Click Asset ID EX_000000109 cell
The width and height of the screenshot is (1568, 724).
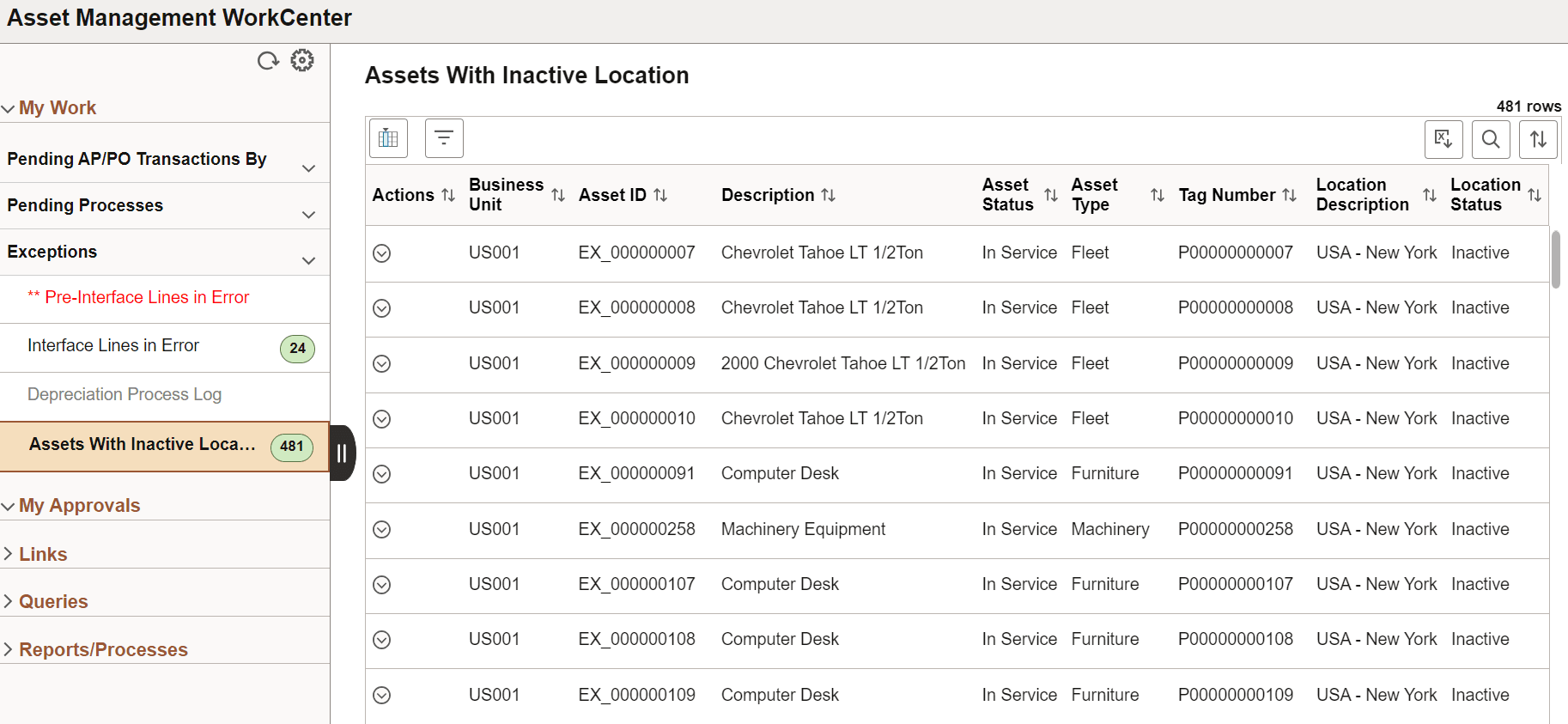(636, 695)
